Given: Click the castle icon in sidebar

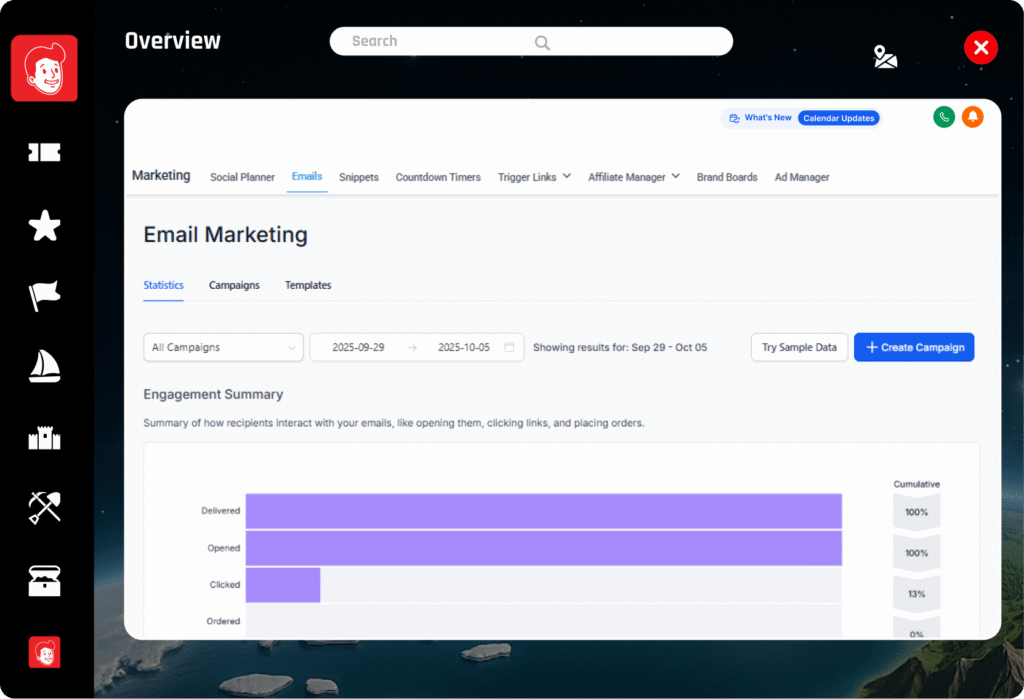Looking at the screenshot, I should pyautogui.click(x=44, y=438).
